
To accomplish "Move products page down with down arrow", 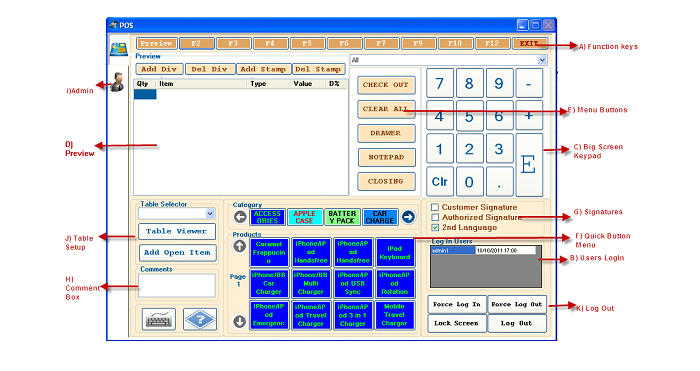I will click(x=240, y=321).
